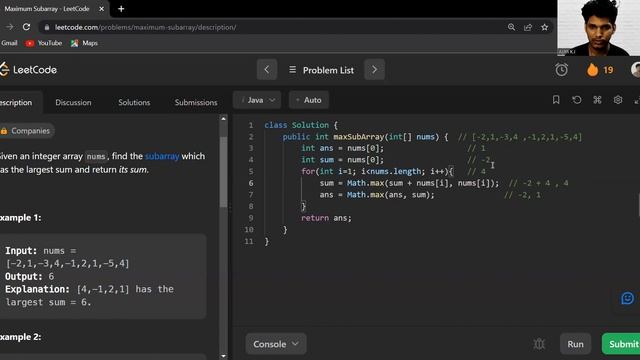The width and height of the screenshot is (640, 360).
Task: Show the Companies tag
Action: 27,131
